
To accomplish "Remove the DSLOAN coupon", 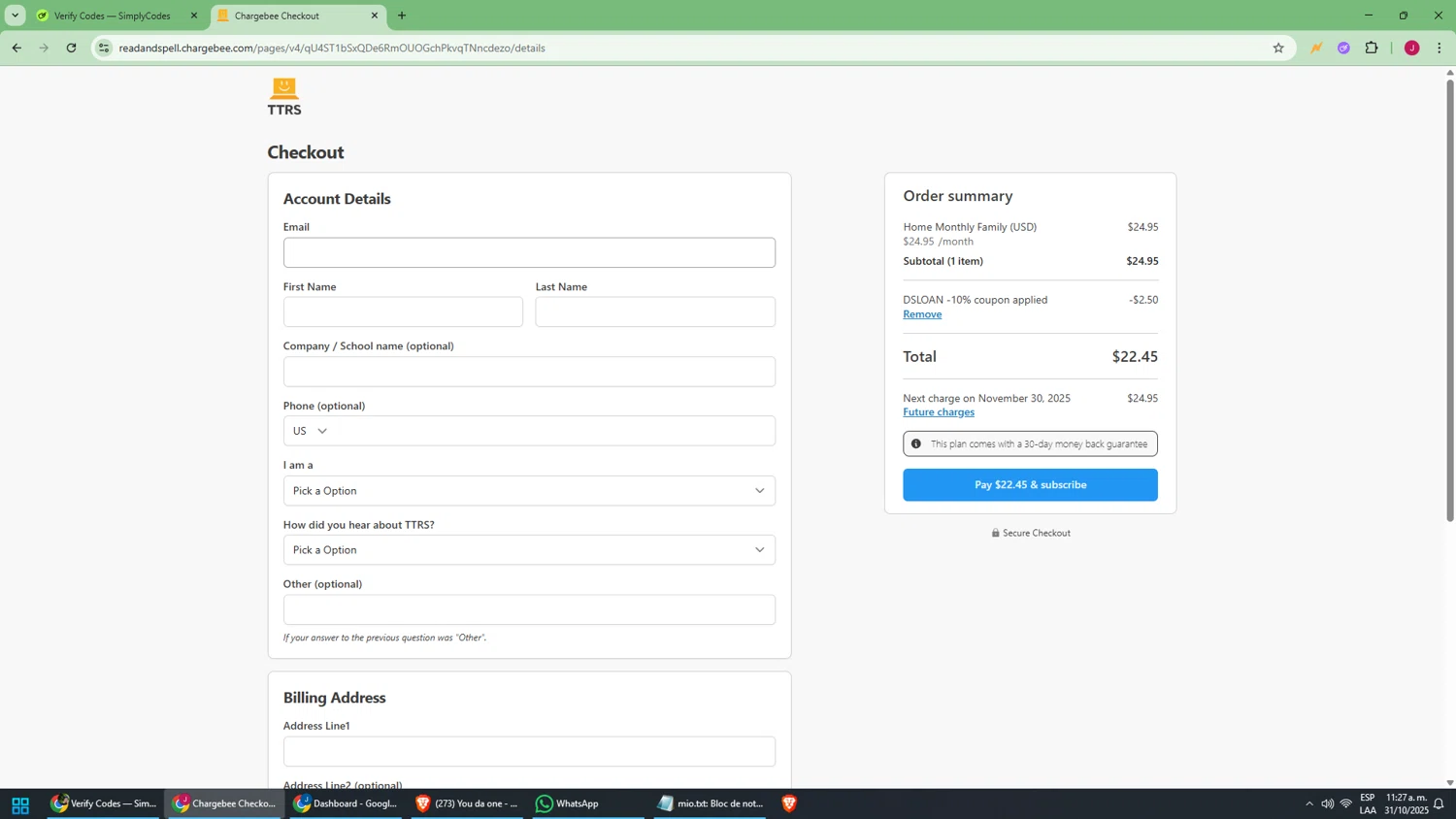I will [x=922, y=314].
